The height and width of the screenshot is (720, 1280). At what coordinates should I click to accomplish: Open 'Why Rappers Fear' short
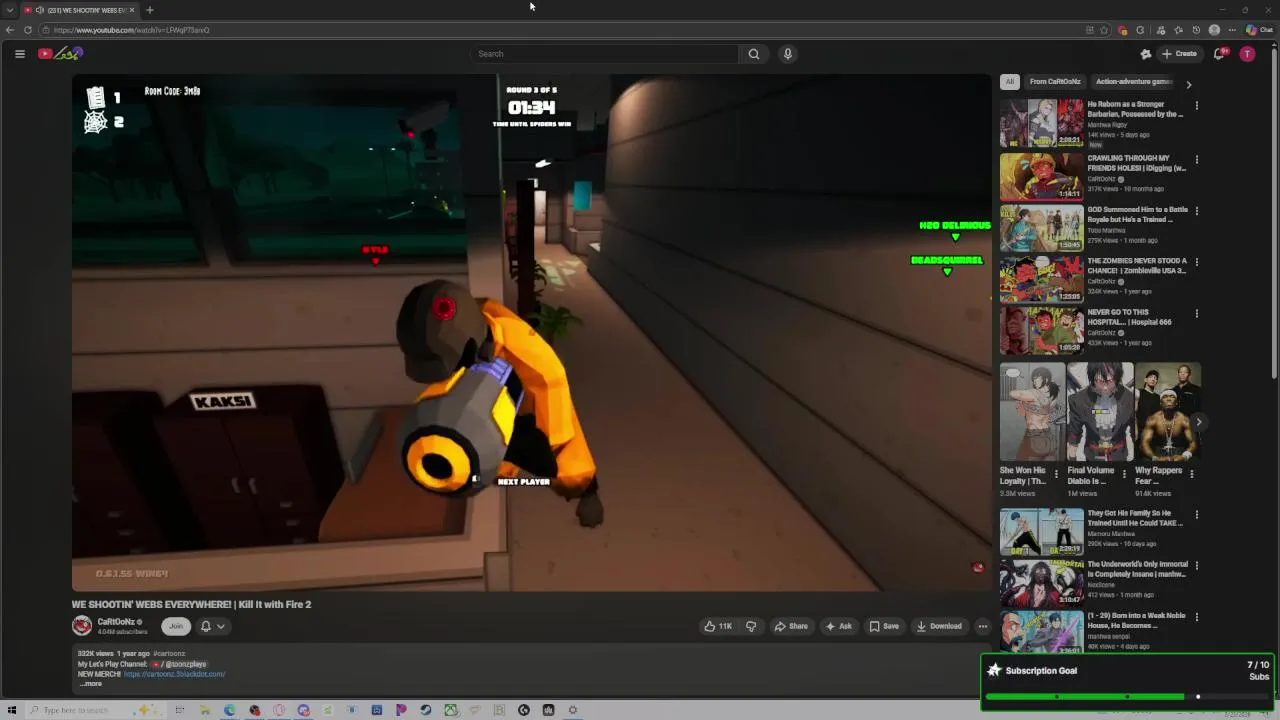[x=1167, y=412]
